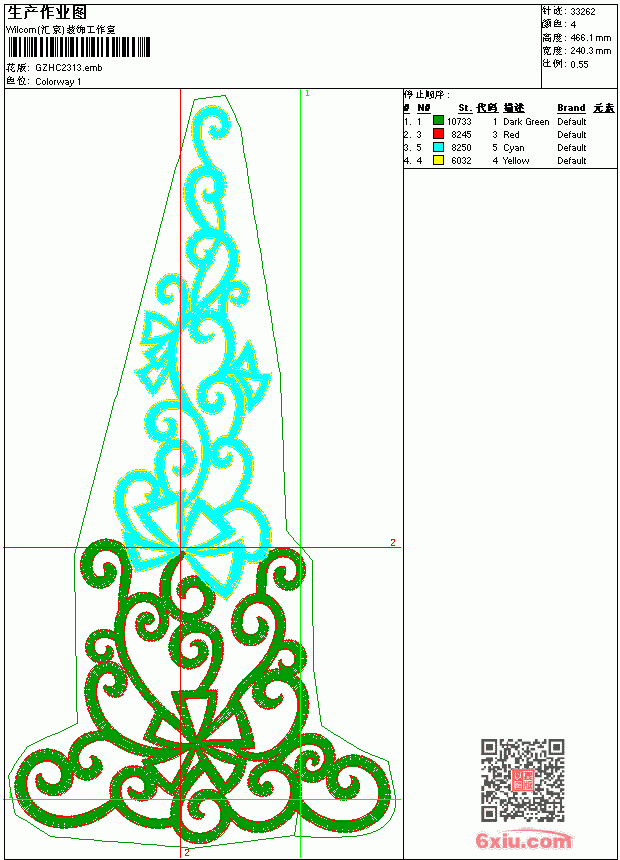Click the green marker number 1 at top
Screen dimensions: 620x860
(x=307, y=94)
